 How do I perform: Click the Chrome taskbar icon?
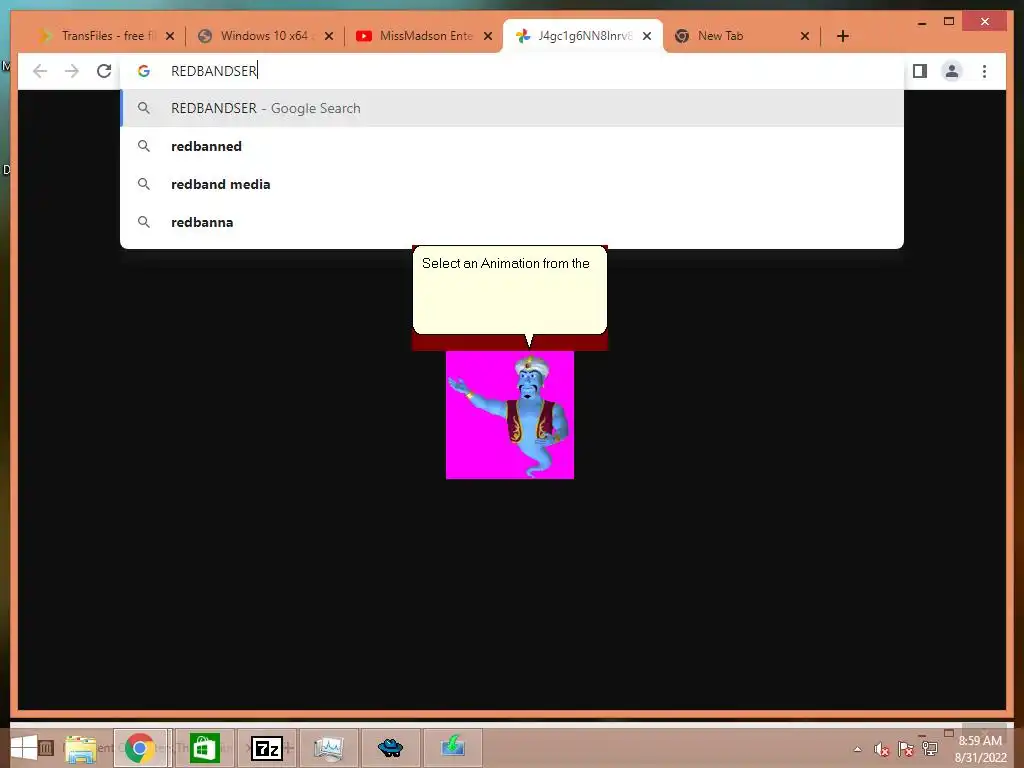(140, 748)
